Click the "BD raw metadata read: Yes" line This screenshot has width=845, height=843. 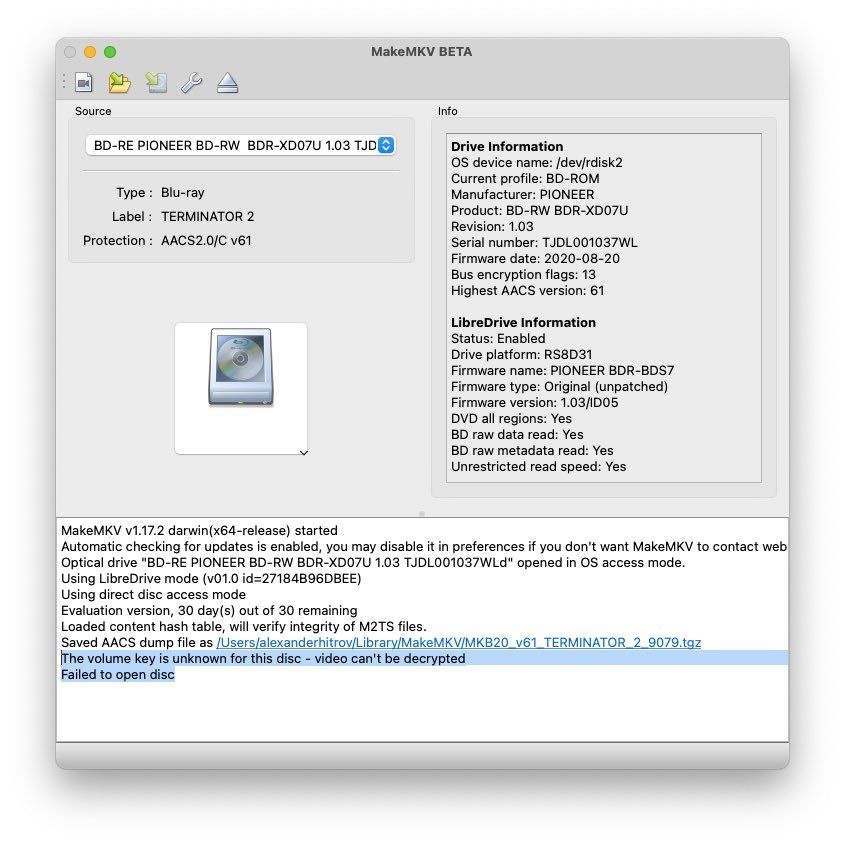[x=532, y=451]
